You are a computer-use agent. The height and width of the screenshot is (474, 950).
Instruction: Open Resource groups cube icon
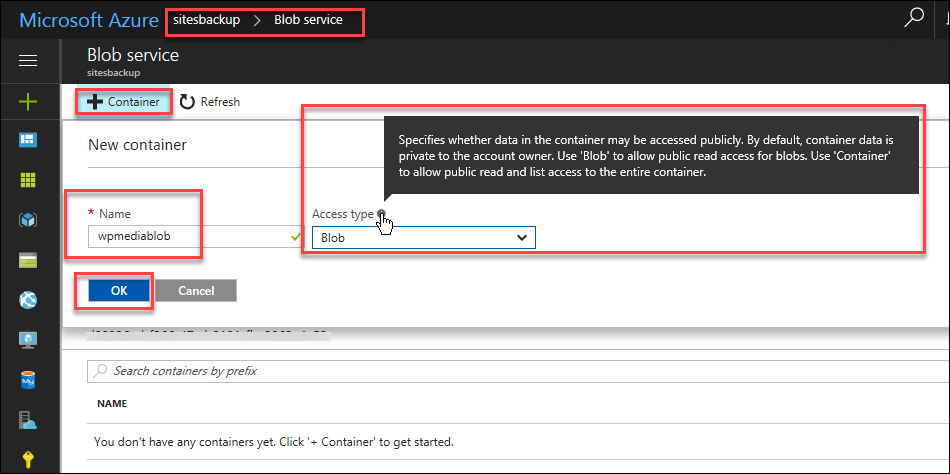tap(28, 220)
